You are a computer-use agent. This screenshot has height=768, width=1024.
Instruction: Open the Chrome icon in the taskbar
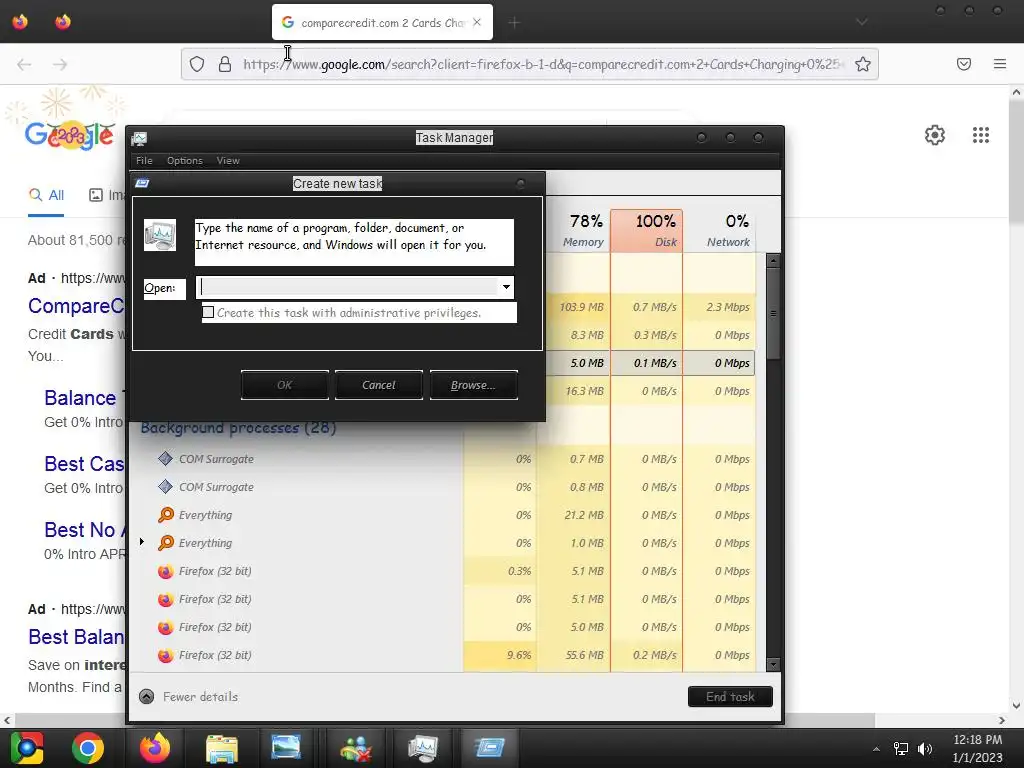[x=88, y=748]
